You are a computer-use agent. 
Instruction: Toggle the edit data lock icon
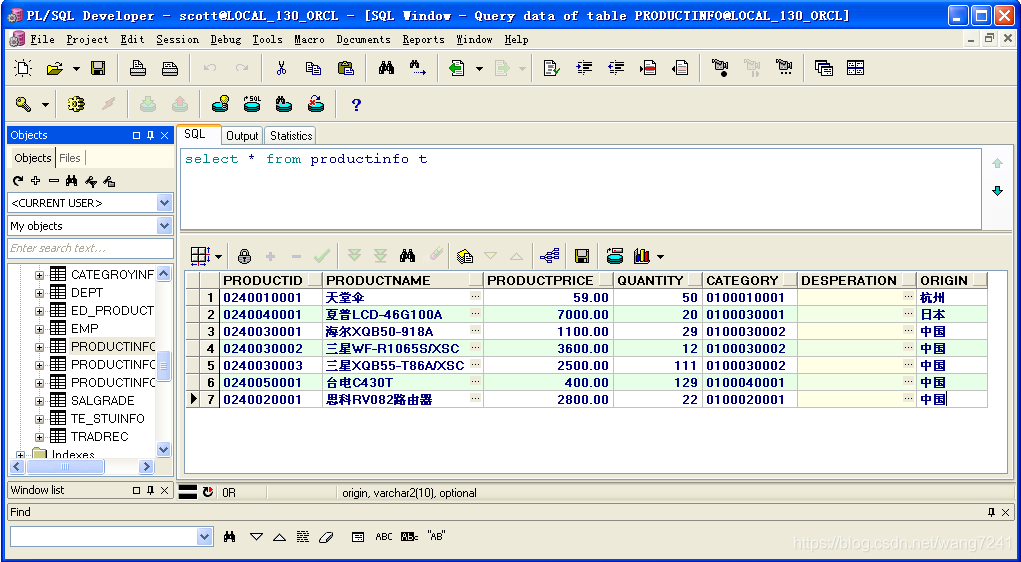(x=244, y=257)
